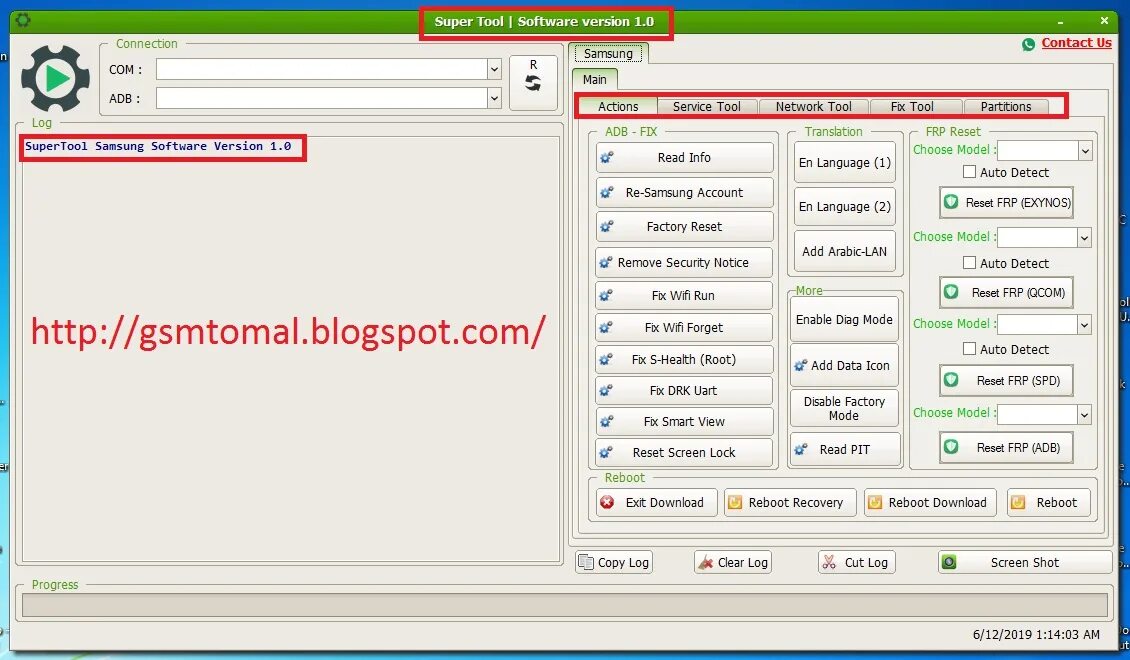Screen dimensions: 1130x660
Task: Click Reboot Recovery button
Action: coord(790,502)
